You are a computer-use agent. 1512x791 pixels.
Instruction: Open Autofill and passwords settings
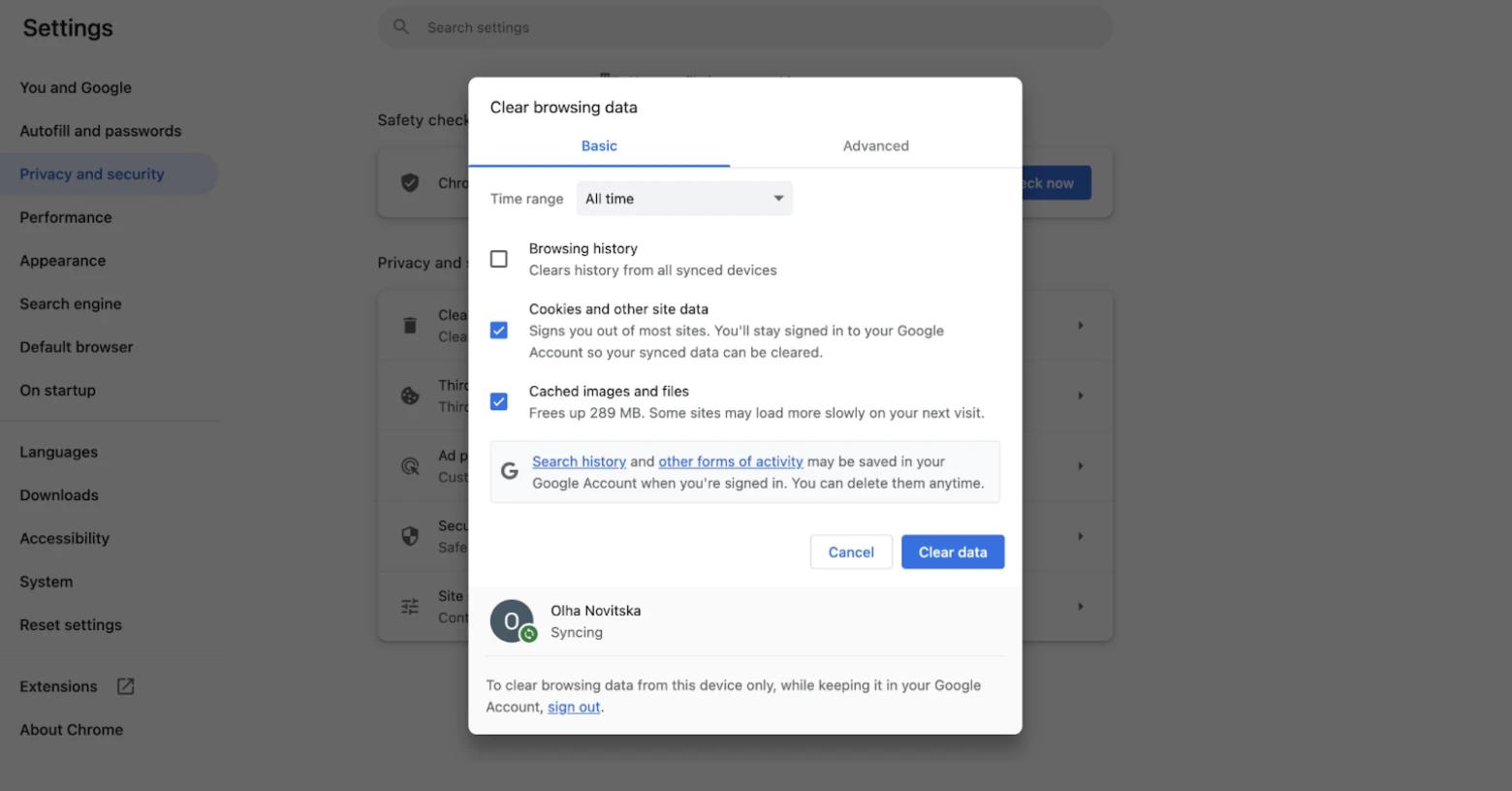point(101,131)
